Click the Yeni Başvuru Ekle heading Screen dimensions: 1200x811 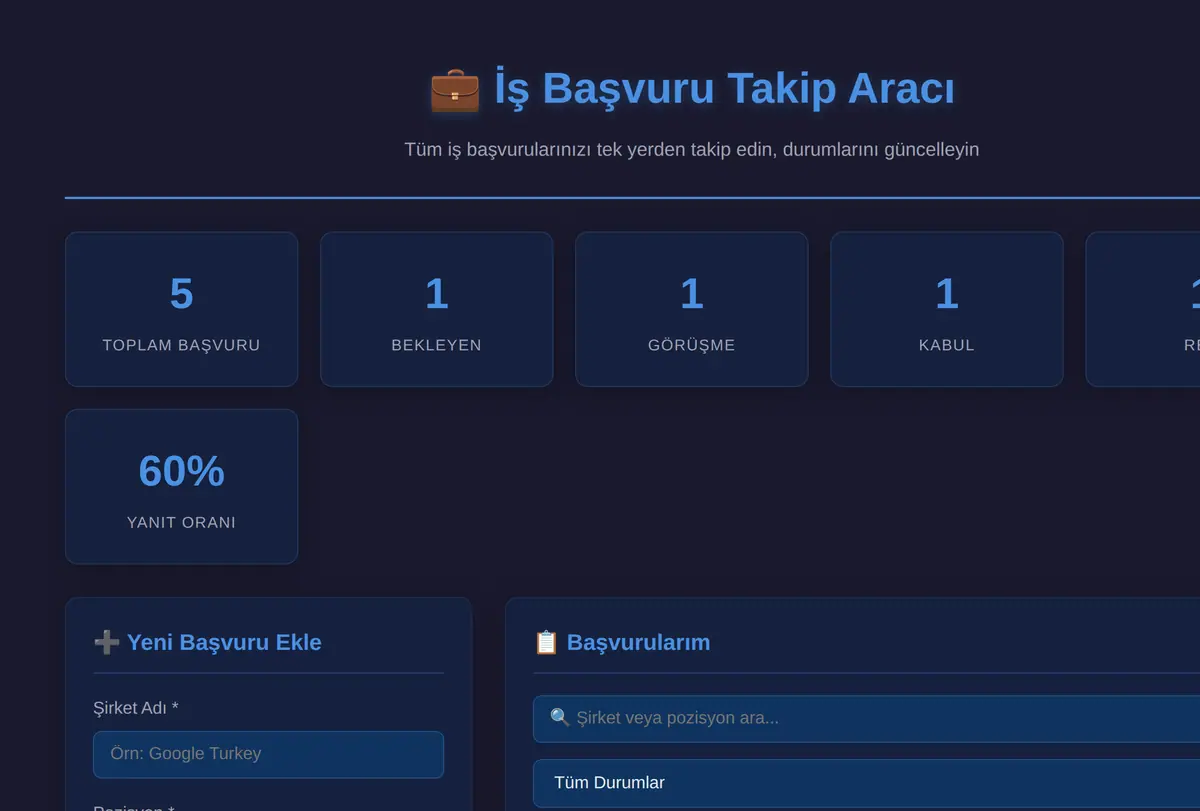pos(207,642)
